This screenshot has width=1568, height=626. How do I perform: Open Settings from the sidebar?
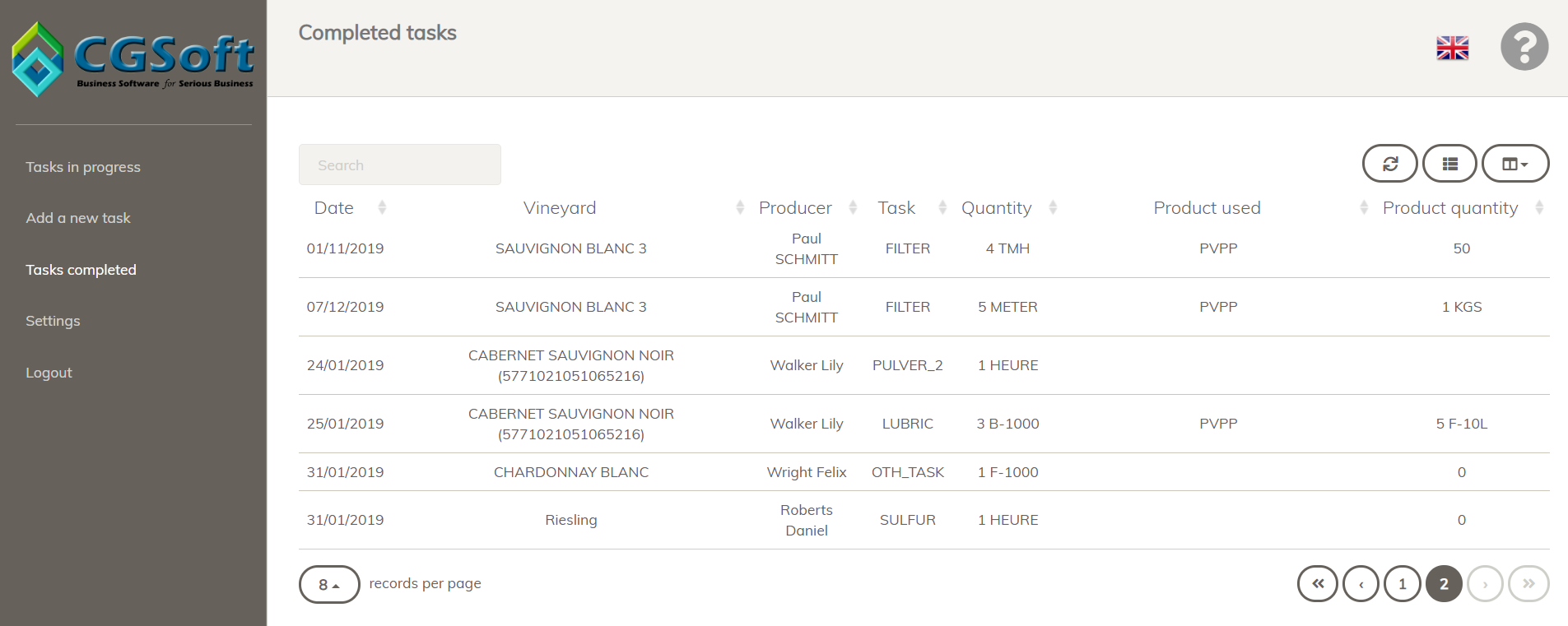[x=53, y=321]
